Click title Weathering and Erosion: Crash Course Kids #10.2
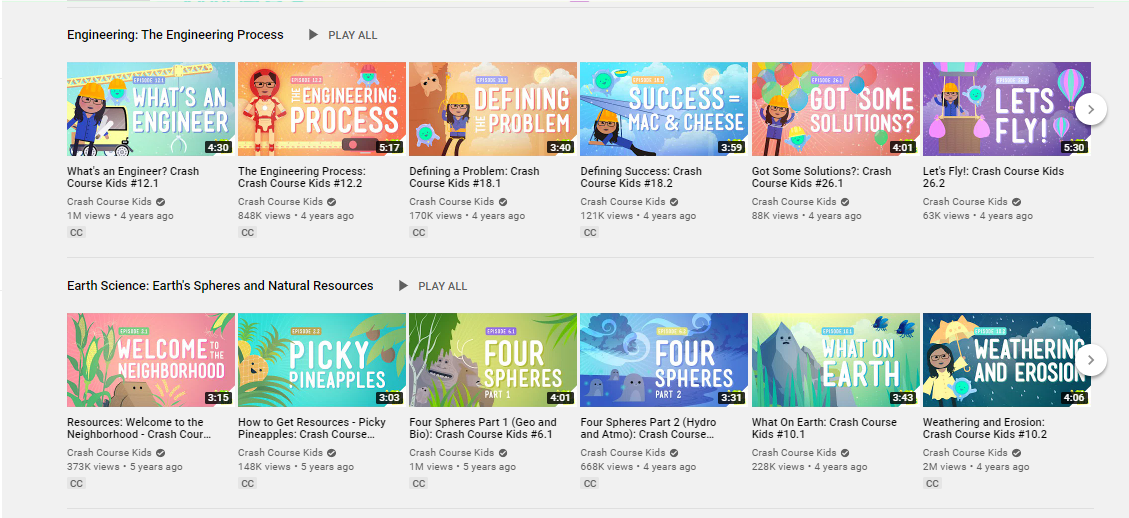 985,428
